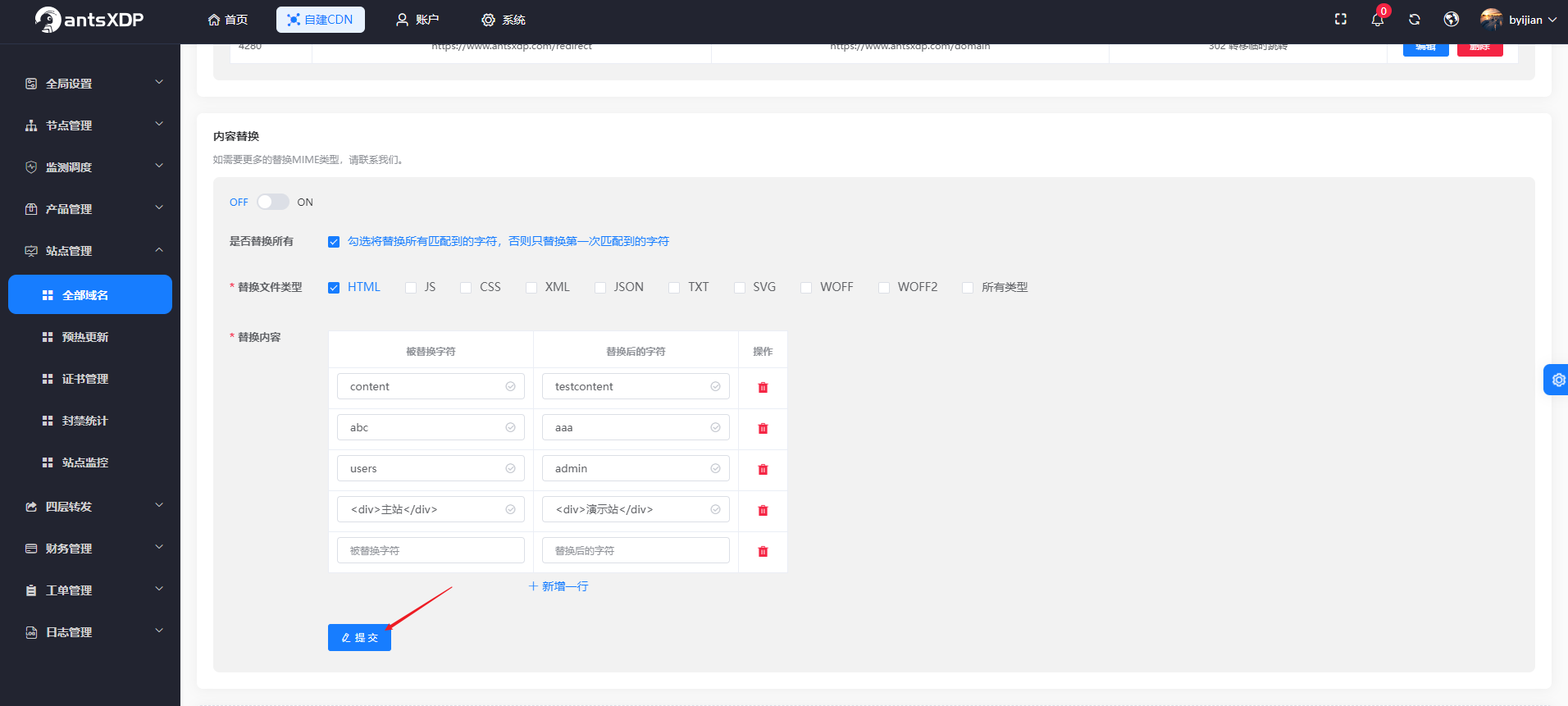Open the 账户 account tab
This screenshot has width=1568, height=706.
tap(417, 20)
